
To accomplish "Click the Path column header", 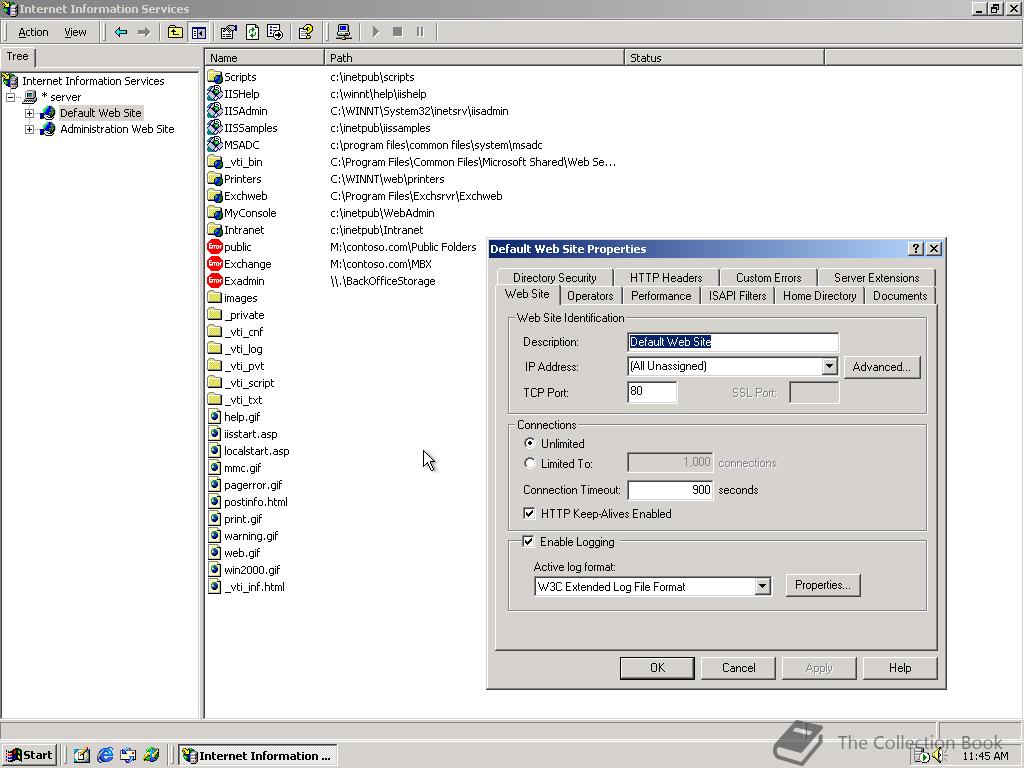I will 474,58.
